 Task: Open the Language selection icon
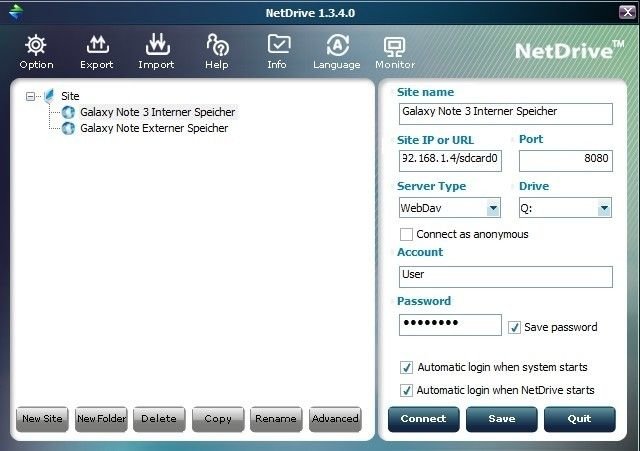pos(338,45)
